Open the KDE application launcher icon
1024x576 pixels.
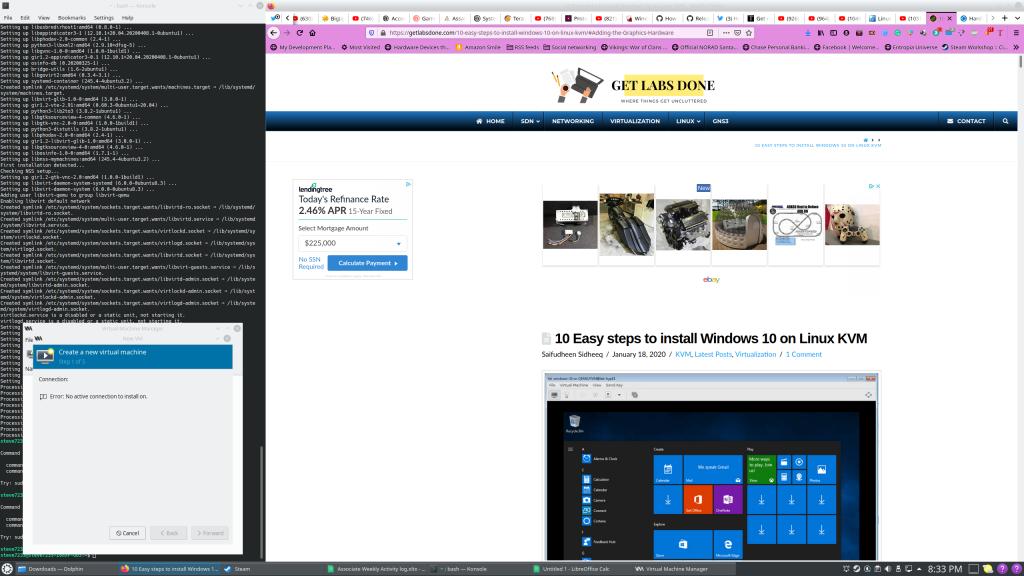(8, 568)
